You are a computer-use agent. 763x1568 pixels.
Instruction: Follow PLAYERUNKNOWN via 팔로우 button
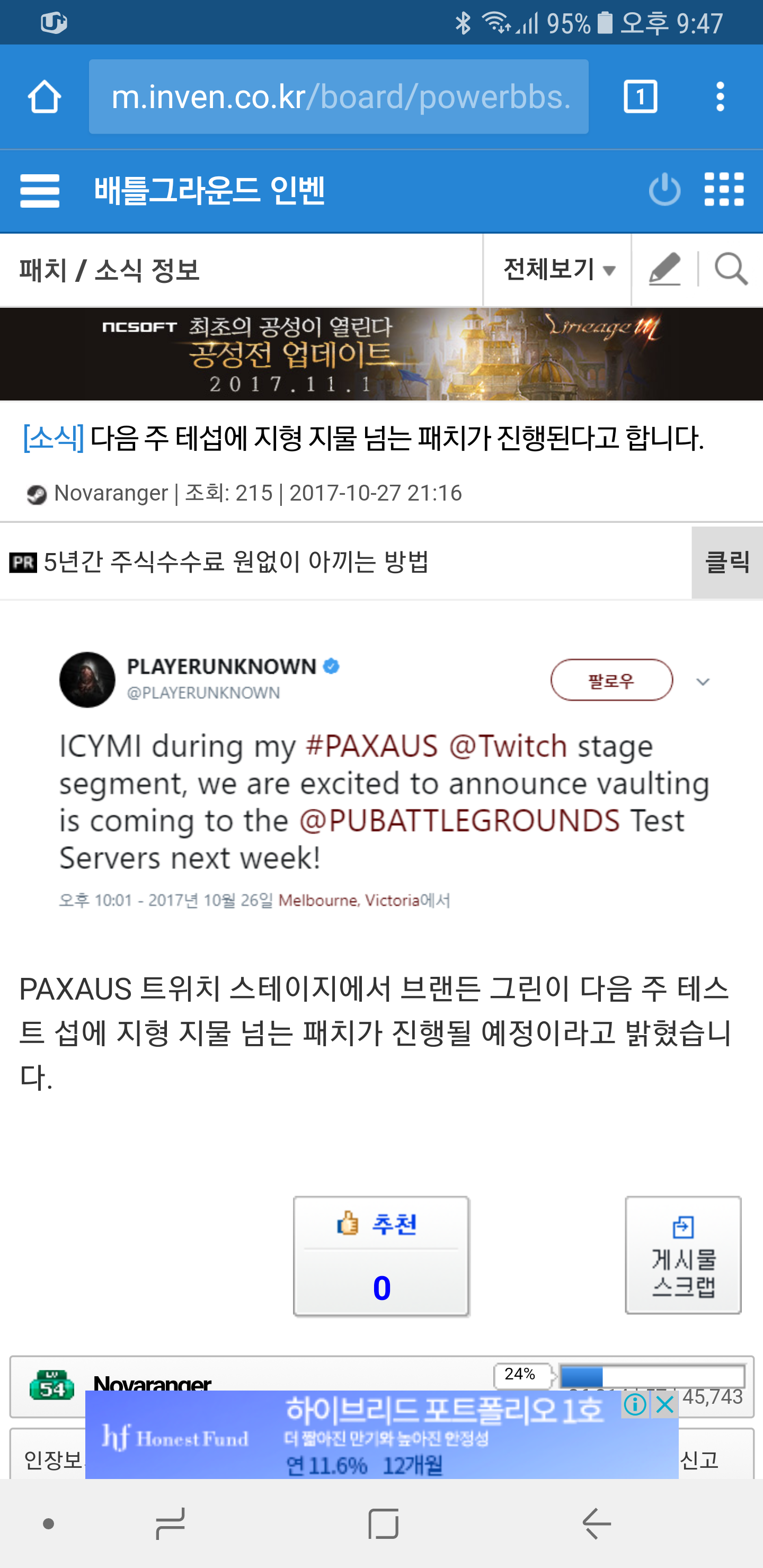coord(611,680)
